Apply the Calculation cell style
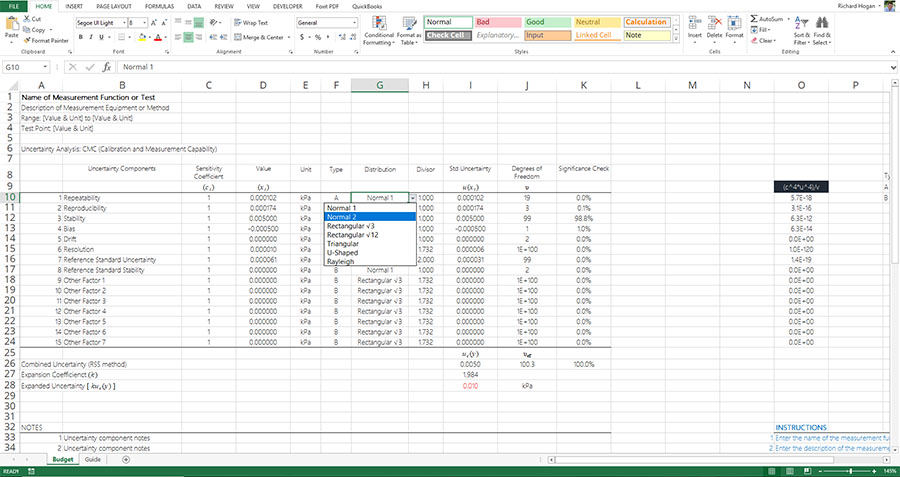 click(x=647, y=22)
